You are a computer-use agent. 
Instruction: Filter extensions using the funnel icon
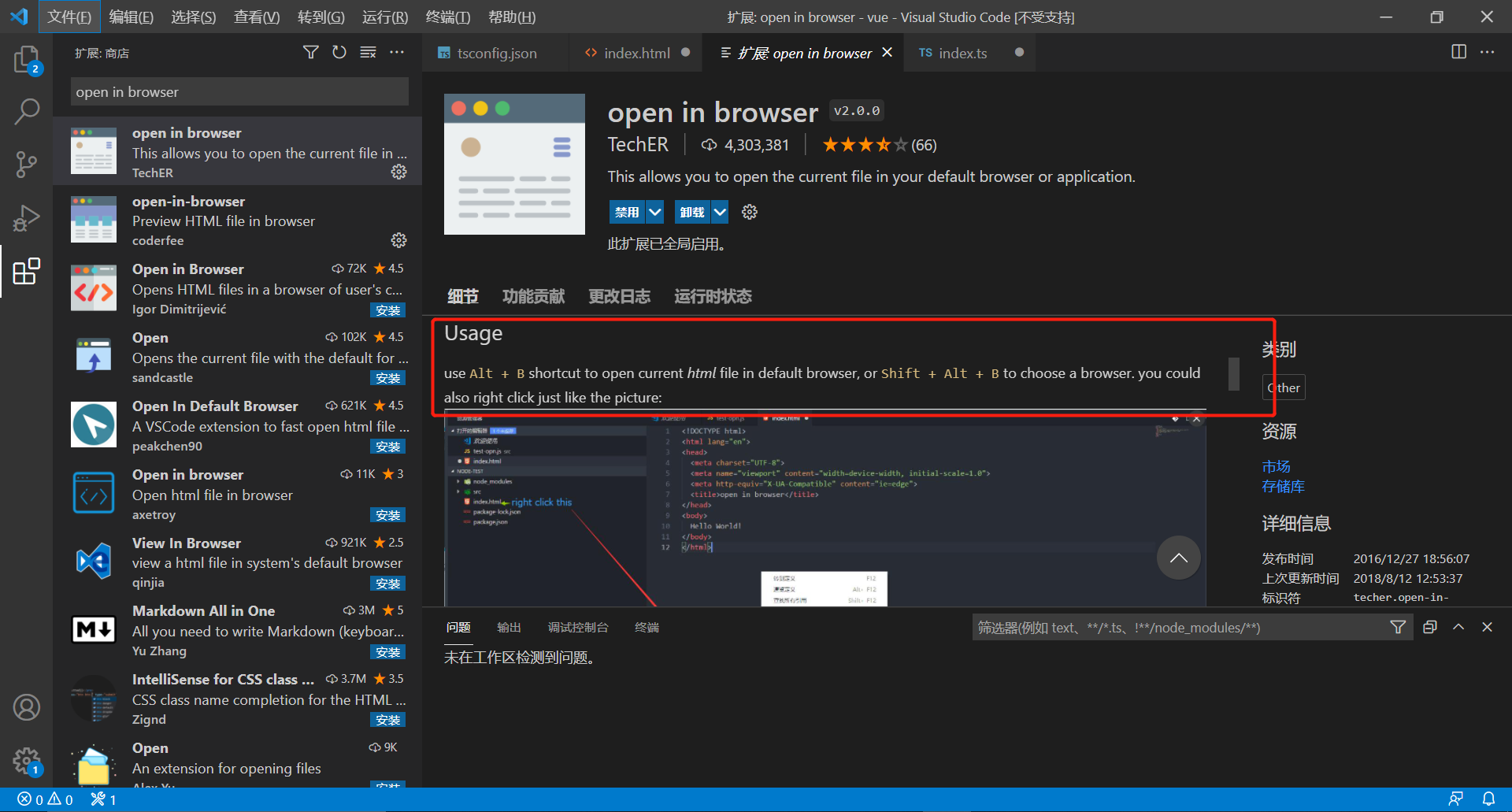311,52
